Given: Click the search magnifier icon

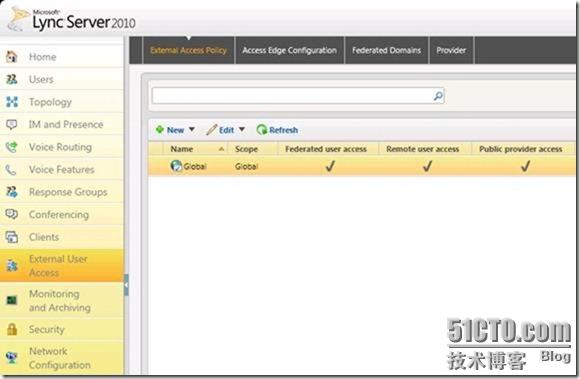Looking at the screenshot, I should 438,96.
